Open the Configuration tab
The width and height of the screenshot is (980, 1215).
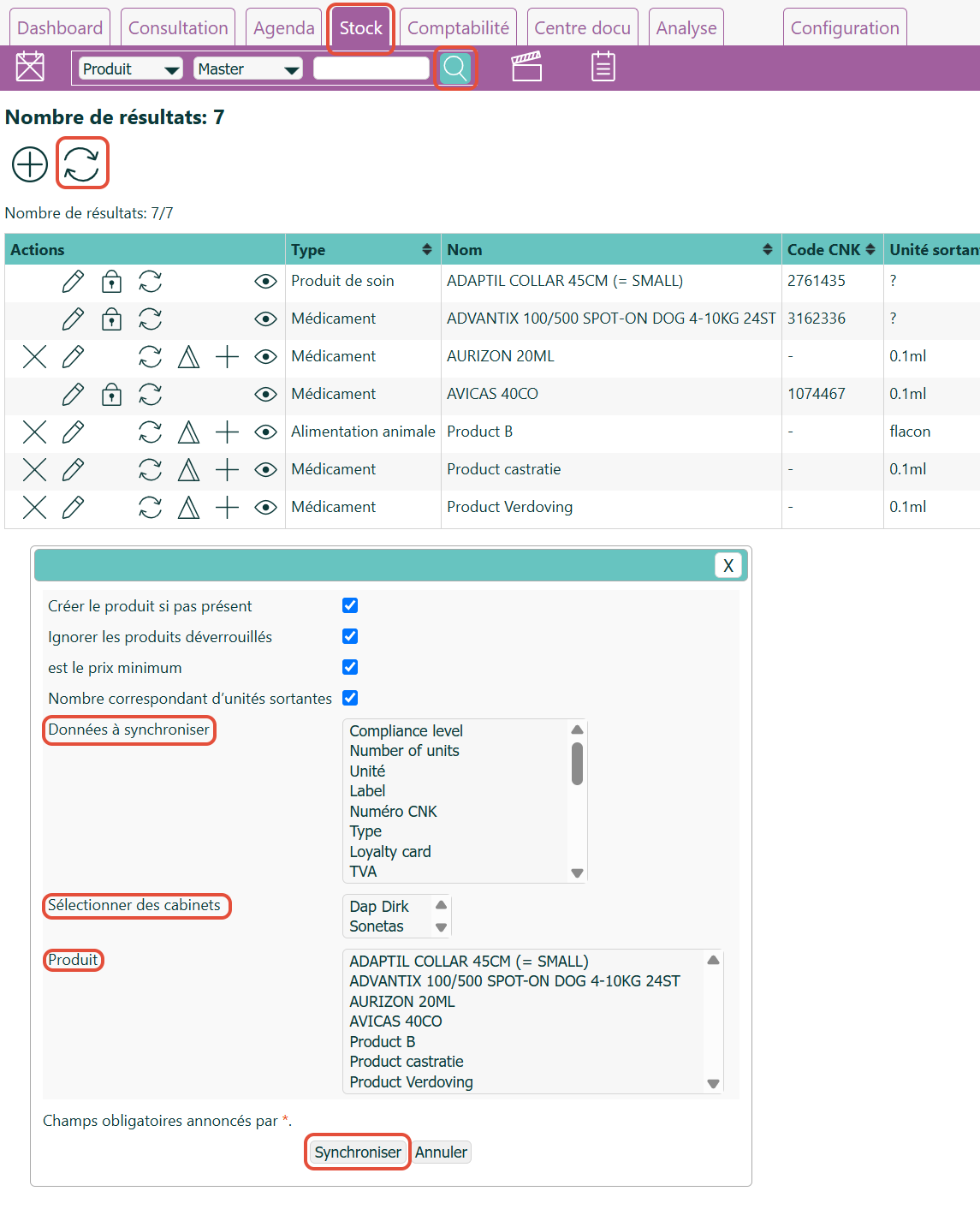(x=845, y=28)
